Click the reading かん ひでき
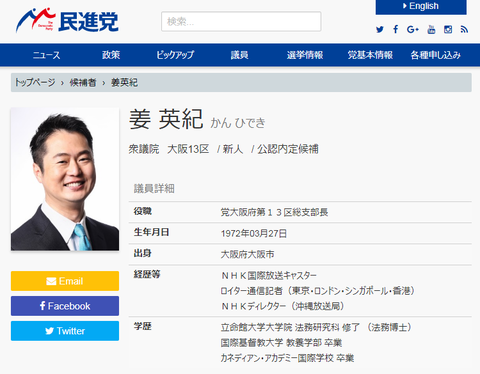 point(238,123)
